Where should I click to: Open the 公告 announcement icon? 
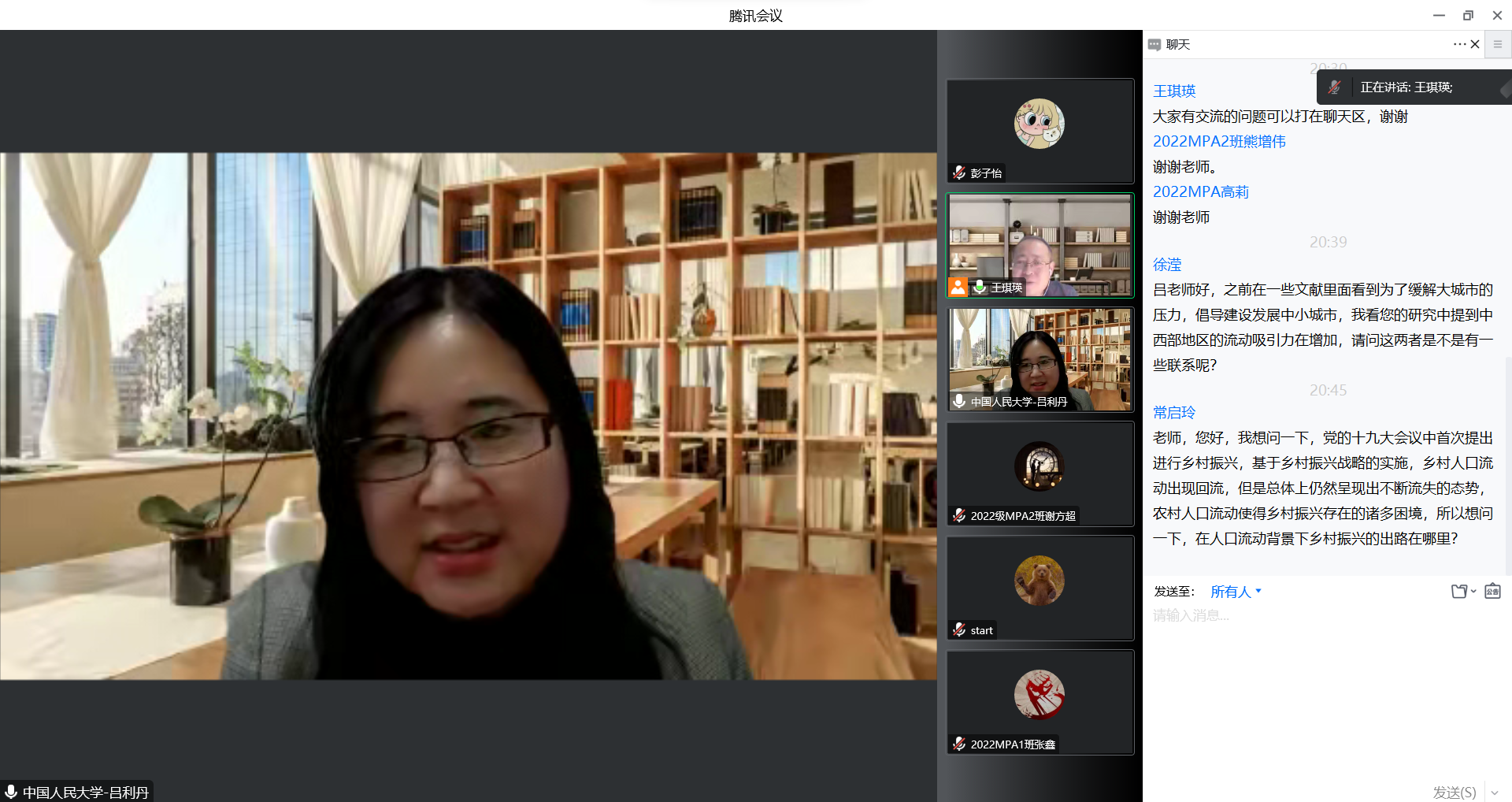1492,592
